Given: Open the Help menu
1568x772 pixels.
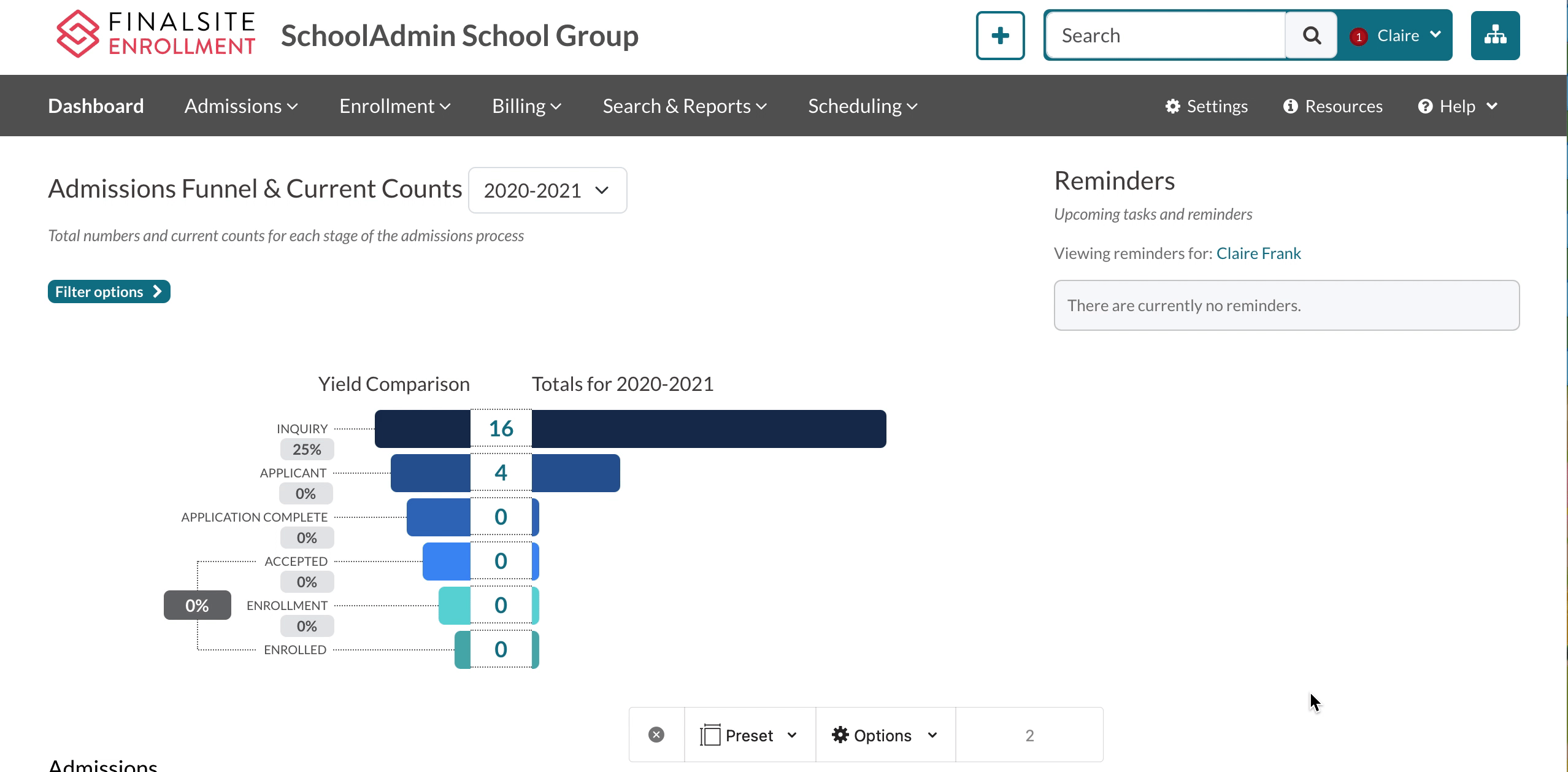Looking at the screenshot, I should click(1458, 106).
